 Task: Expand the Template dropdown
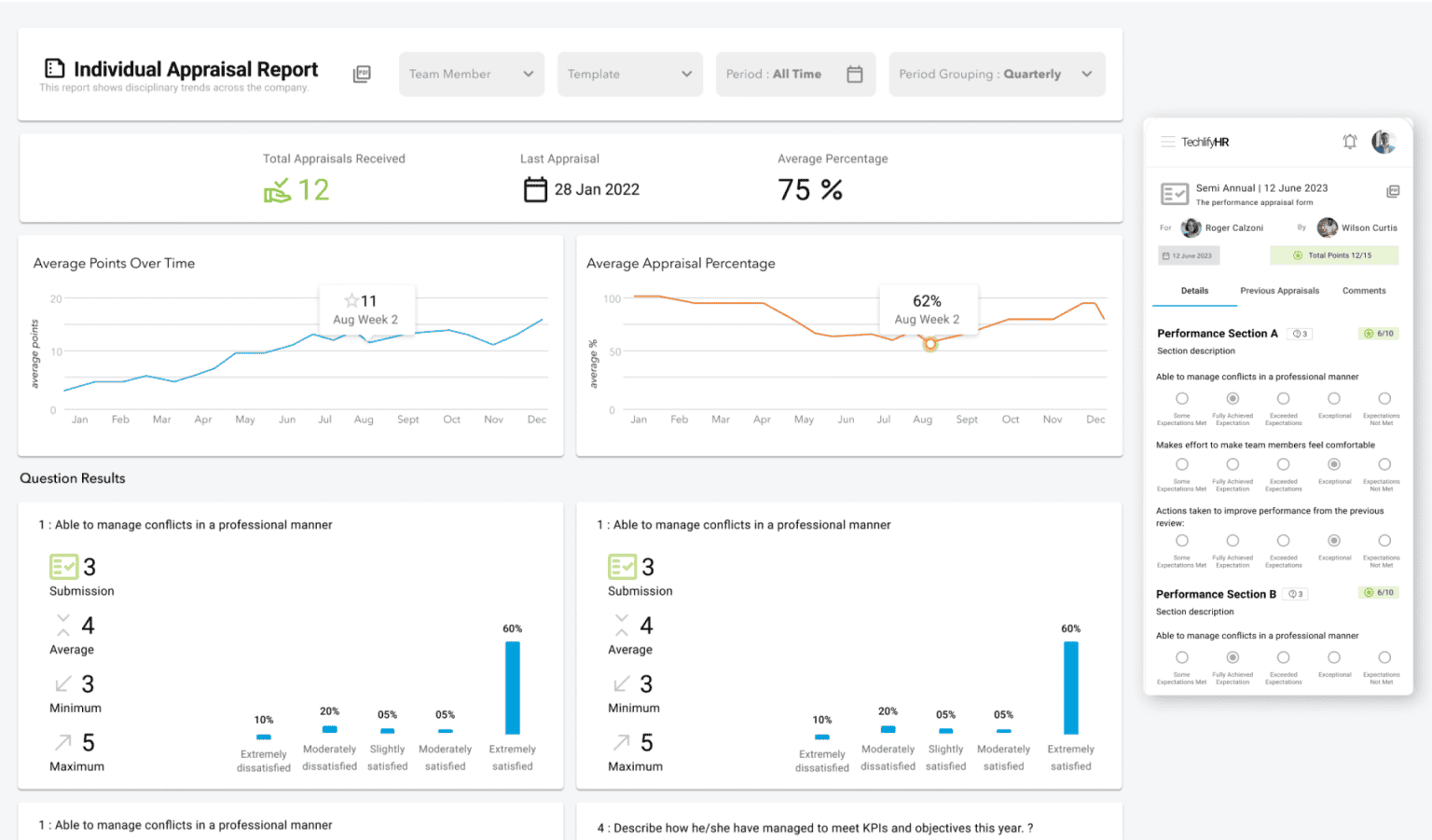click(x=629, y=74)
